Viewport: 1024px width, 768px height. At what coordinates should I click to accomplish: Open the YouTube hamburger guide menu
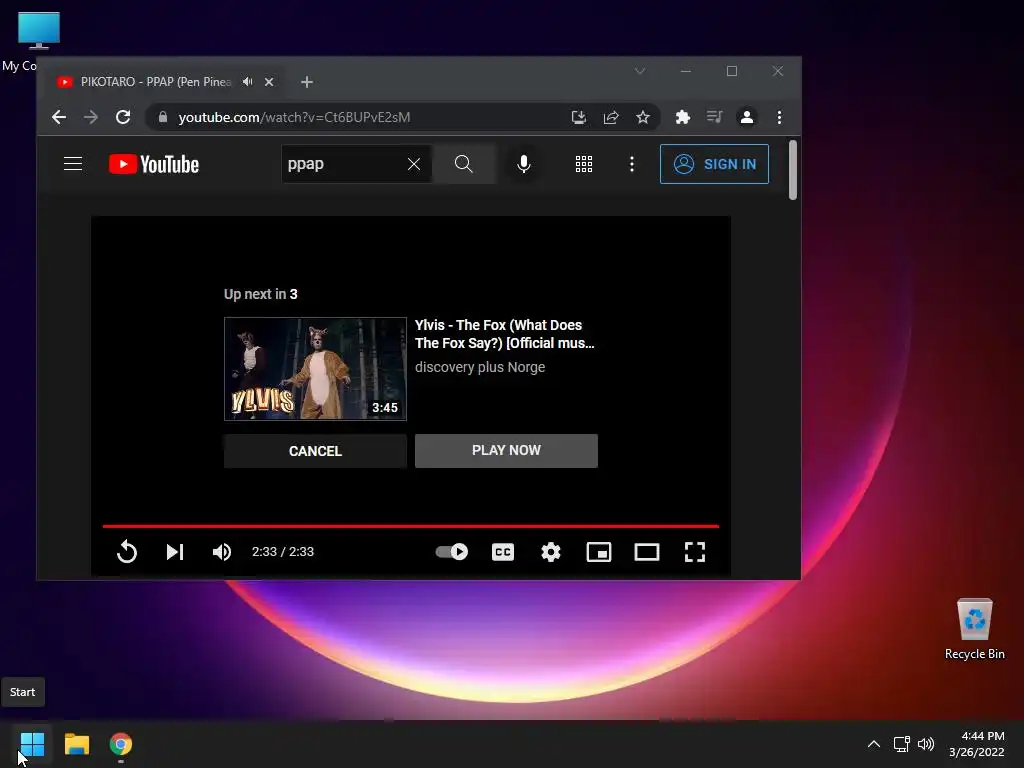click(x=73, y=164)
